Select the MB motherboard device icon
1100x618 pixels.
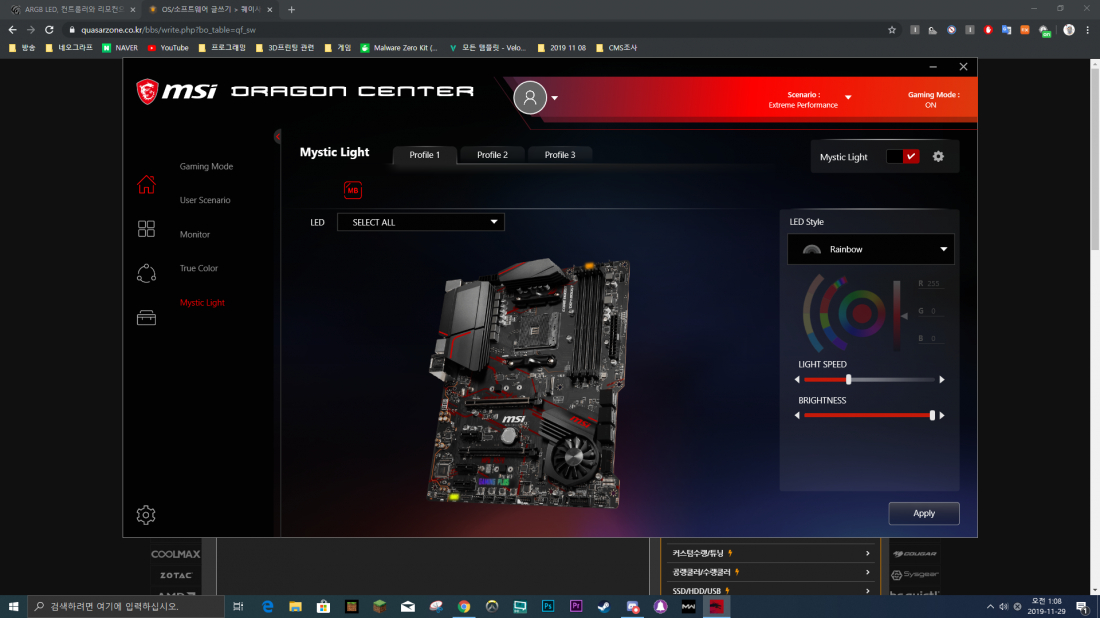[x=353, y=190]
